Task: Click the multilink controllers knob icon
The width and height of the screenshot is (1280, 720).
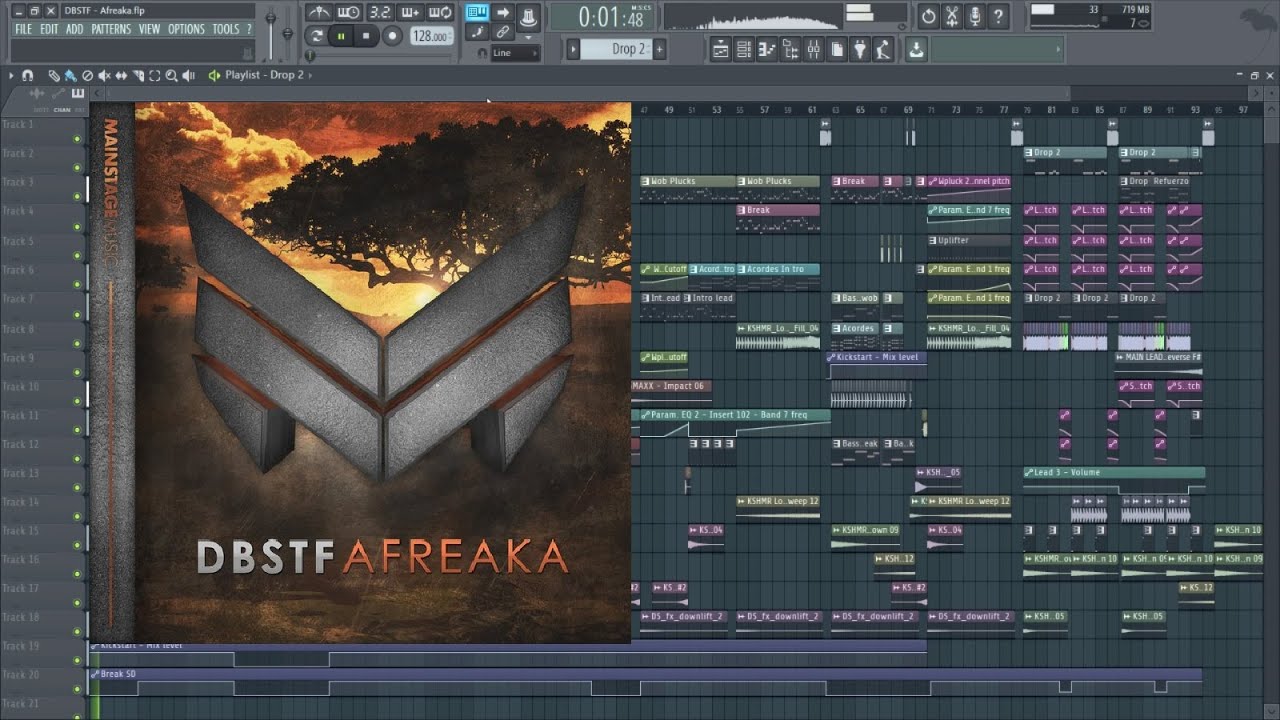Action: point(528,17)
